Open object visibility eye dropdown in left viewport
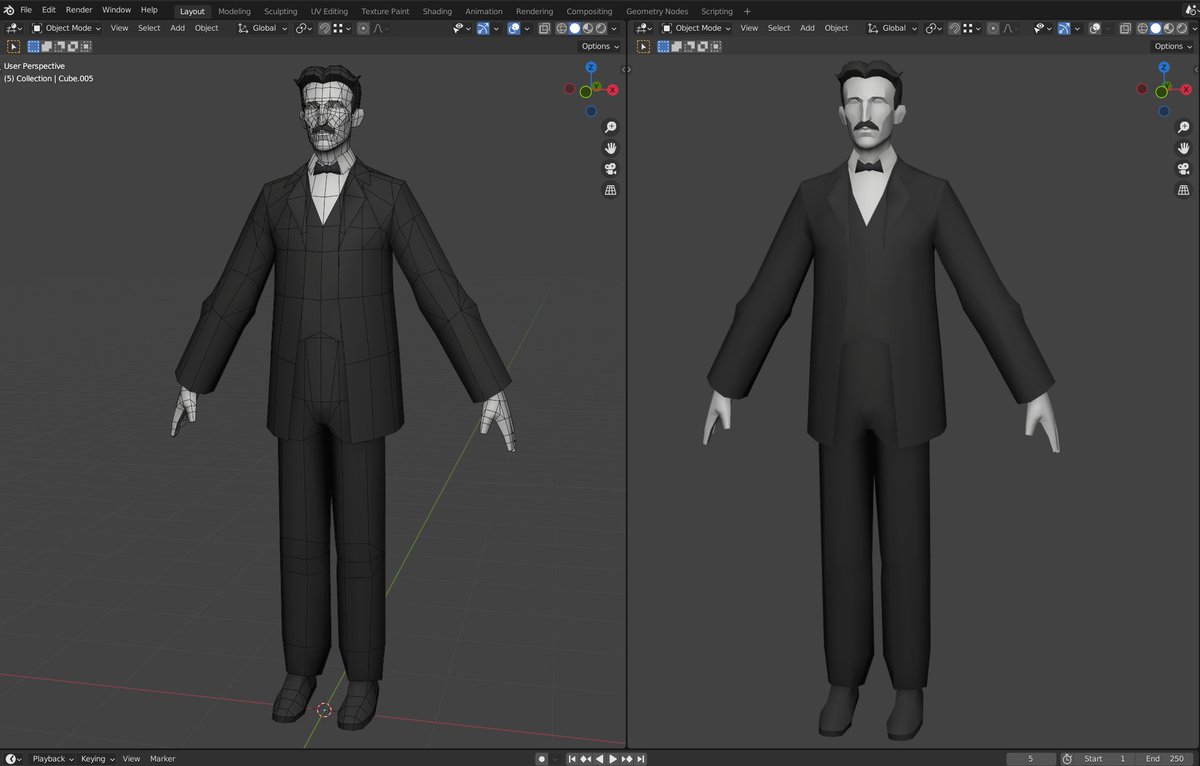This screenshot has width=1200, height=766. point(459,28)
